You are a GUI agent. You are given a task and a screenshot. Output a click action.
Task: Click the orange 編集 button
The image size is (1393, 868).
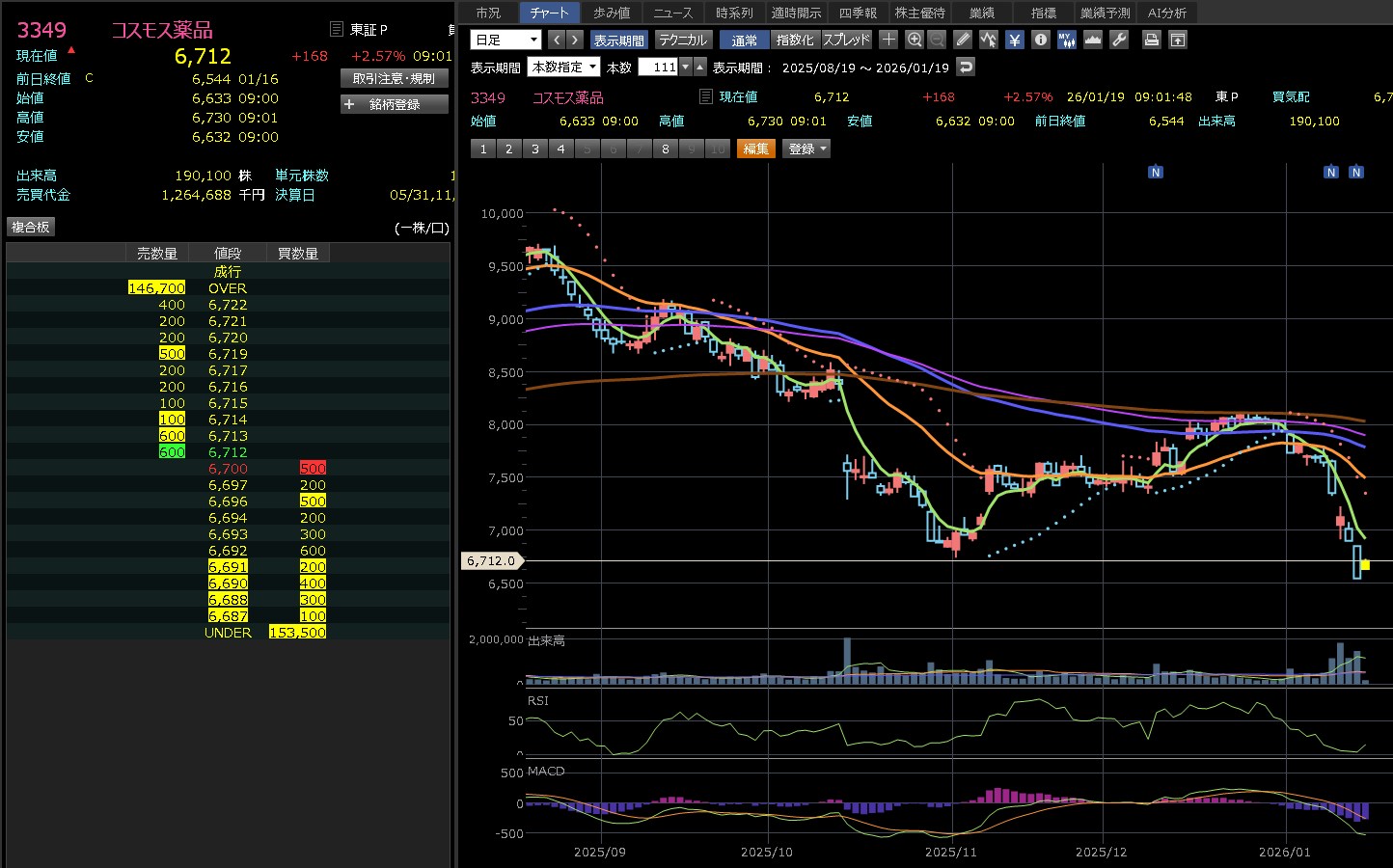click(756, 149)
